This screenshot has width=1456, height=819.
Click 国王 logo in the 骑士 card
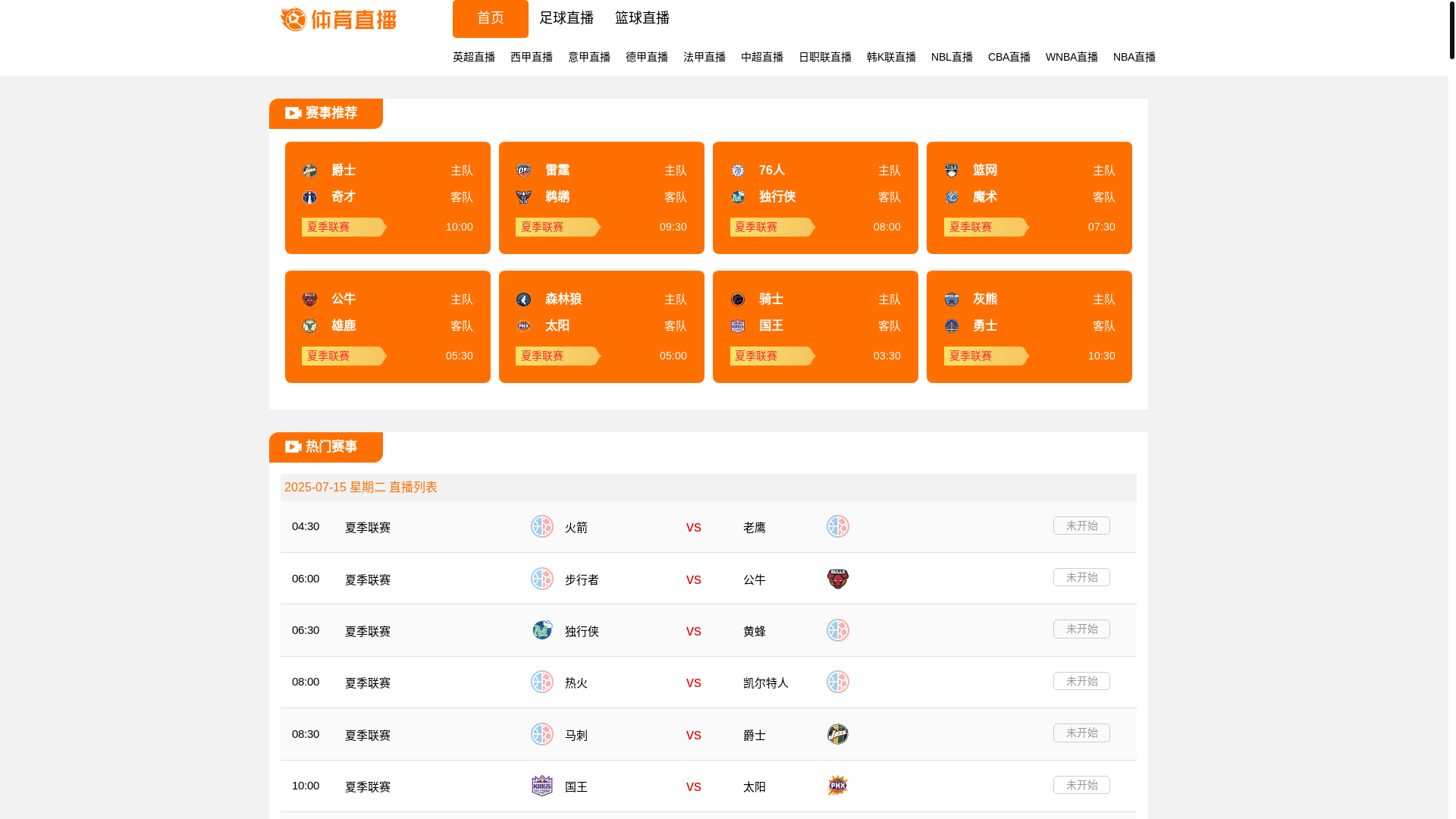tap(738, 326)
